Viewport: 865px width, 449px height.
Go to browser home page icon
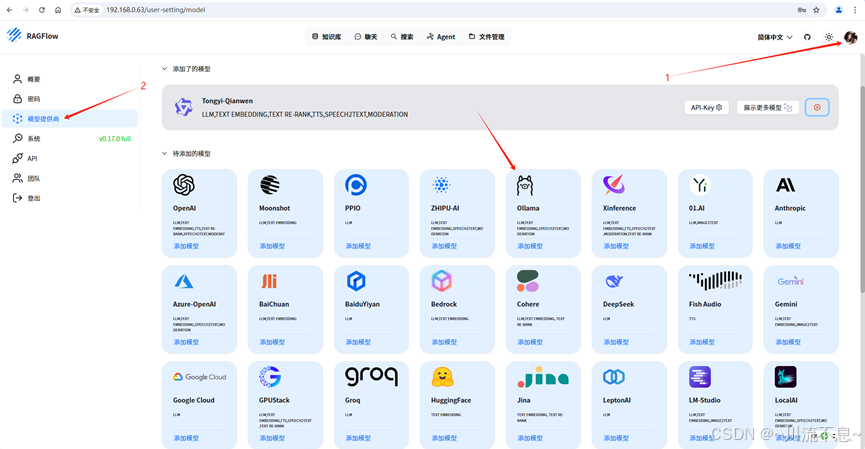pos(58,10)
